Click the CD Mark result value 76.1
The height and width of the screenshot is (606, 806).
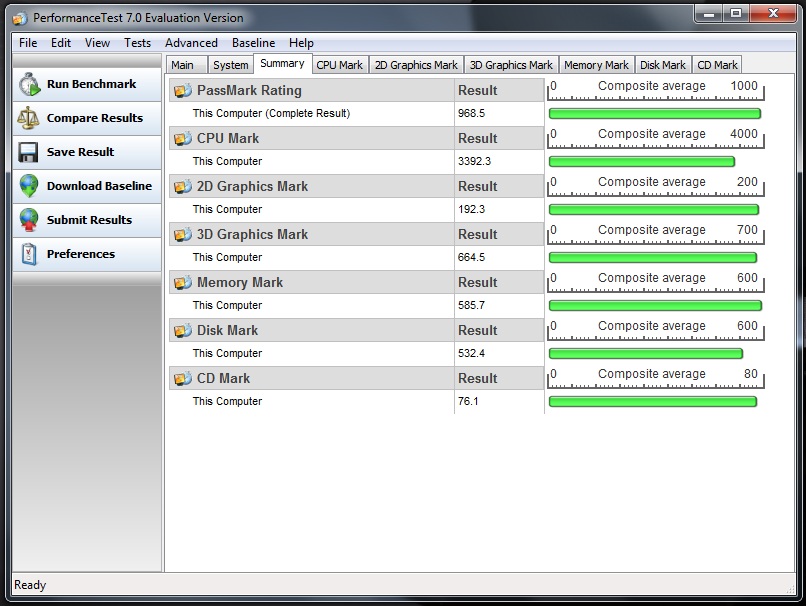[x=468, y=401]
